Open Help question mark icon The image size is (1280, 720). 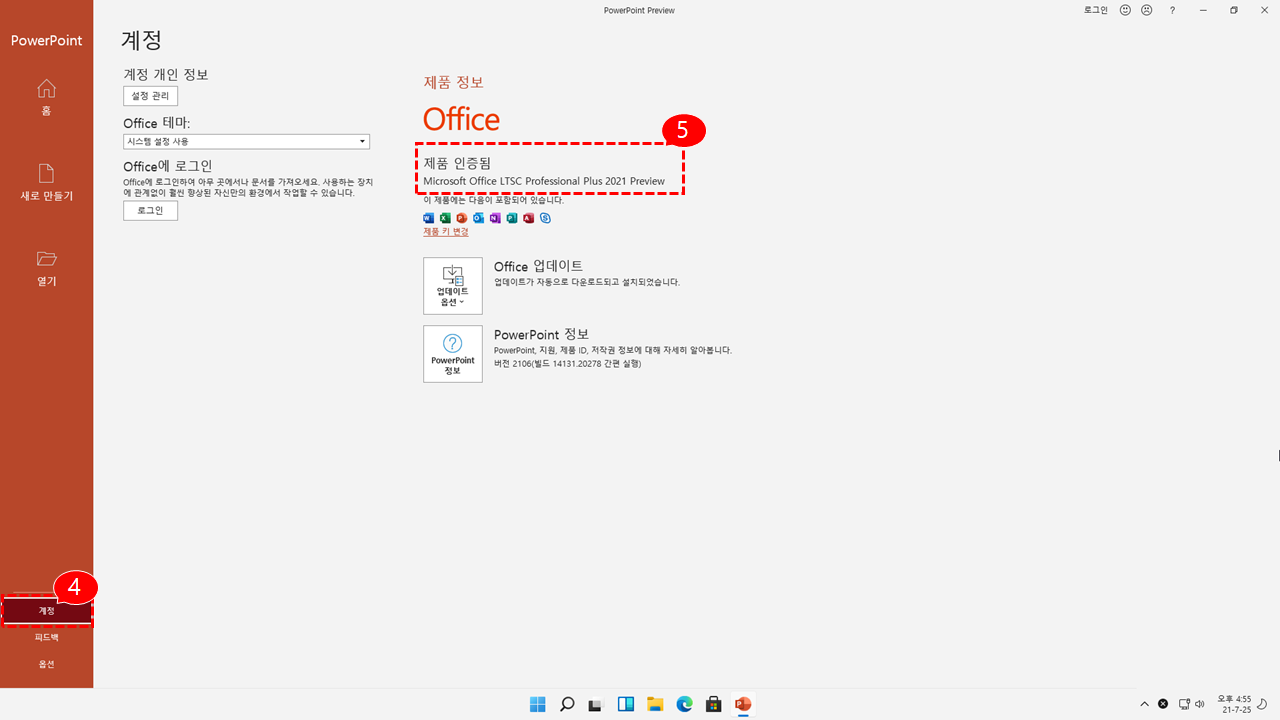click(x=1172, y=10)
